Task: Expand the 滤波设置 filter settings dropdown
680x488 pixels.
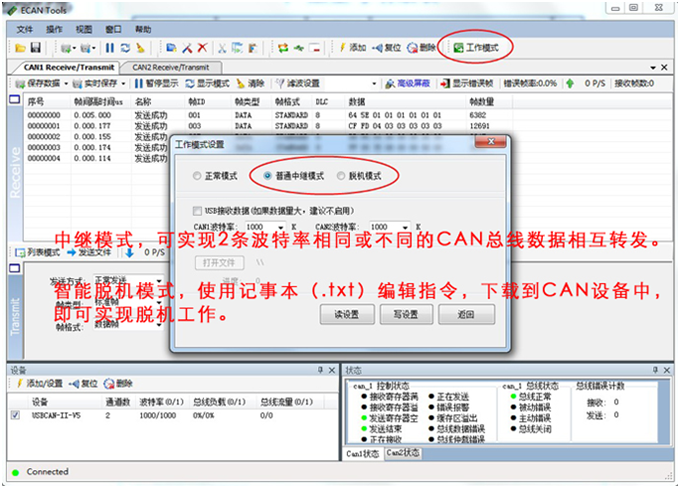Action: [x=374, y=83]
